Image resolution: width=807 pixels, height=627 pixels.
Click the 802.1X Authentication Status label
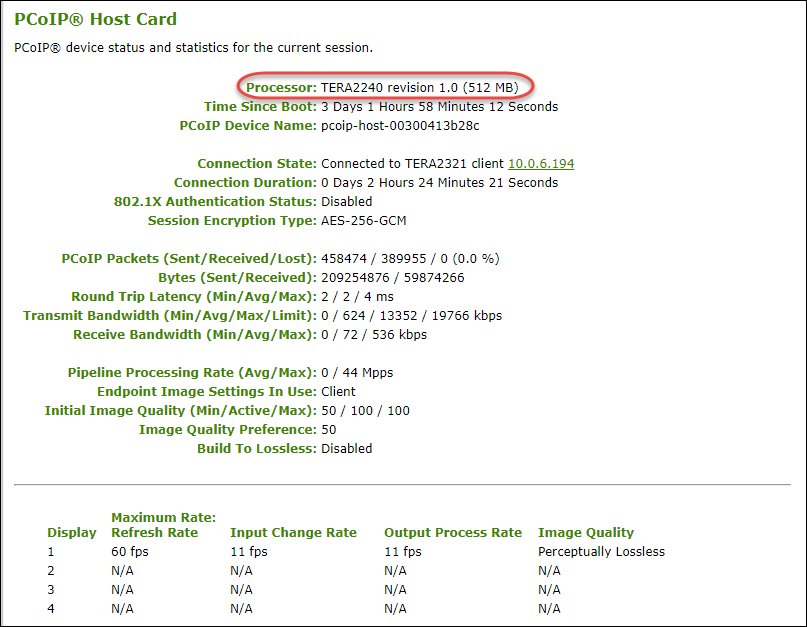pos(215,202)
